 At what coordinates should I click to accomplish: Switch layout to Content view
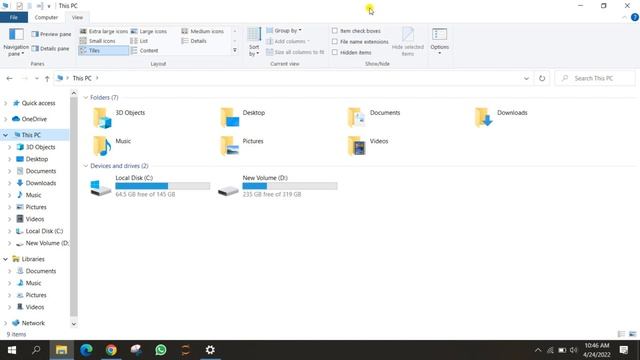point(144,51)
